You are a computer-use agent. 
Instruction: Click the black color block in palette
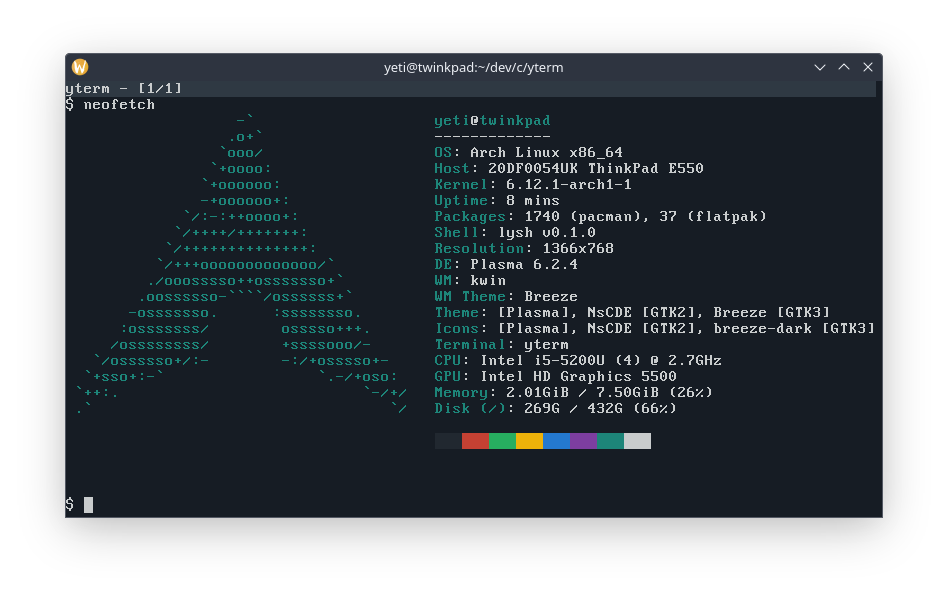tap(448, 441)
